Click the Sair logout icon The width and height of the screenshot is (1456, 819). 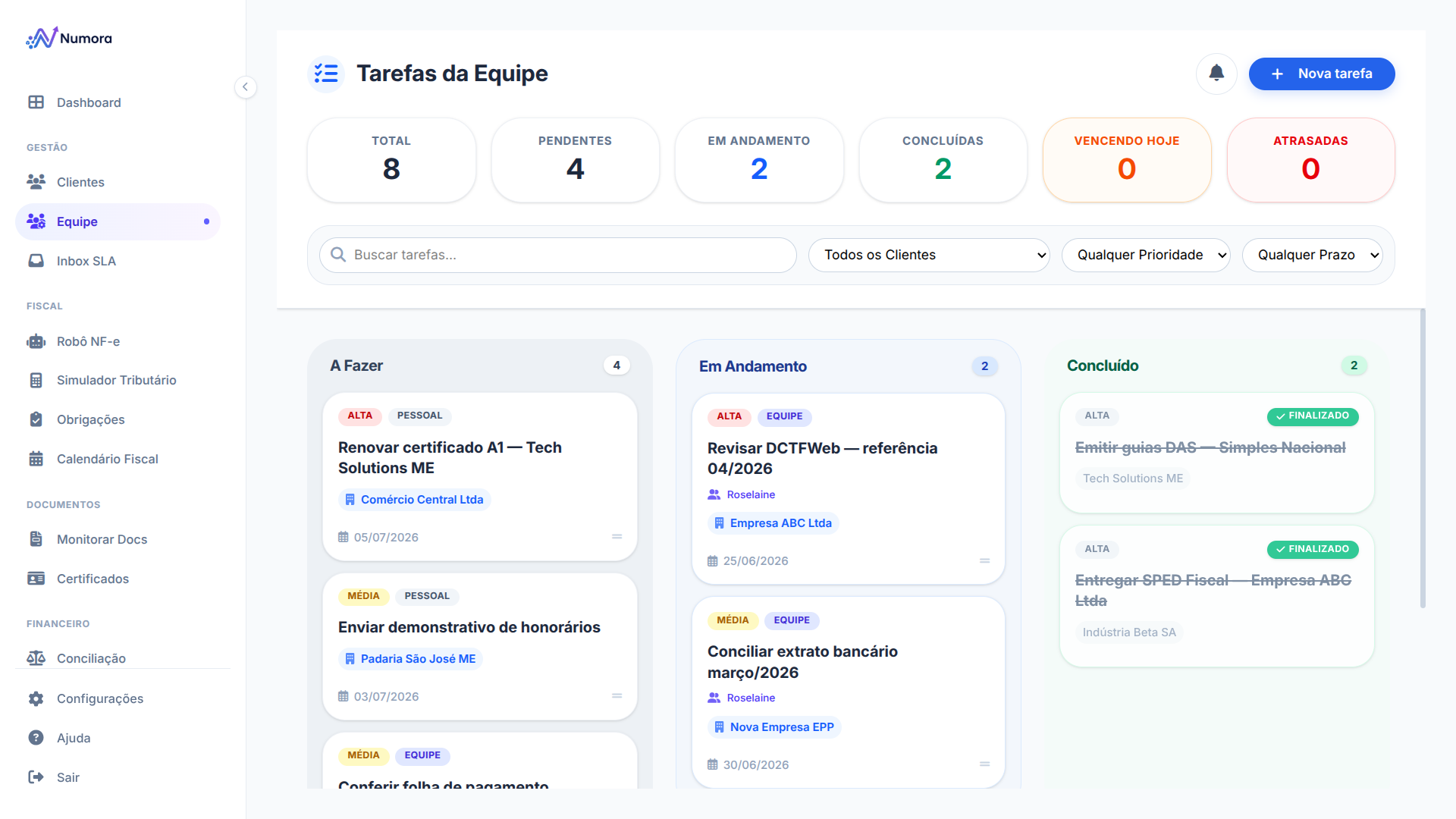tap(36, 777)
